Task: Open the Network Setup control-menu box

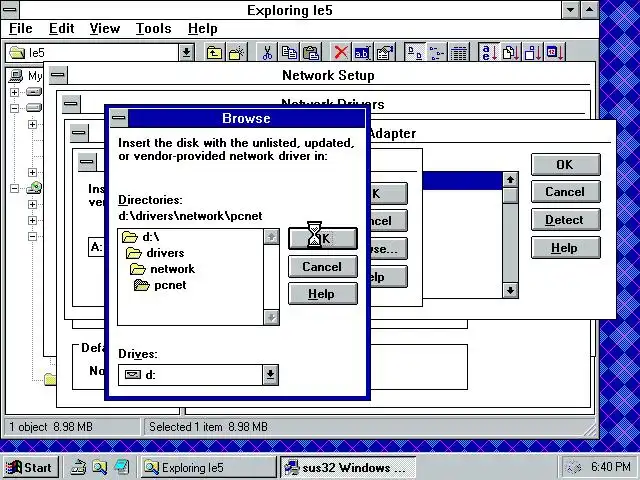Action: (x=58, y=75)
